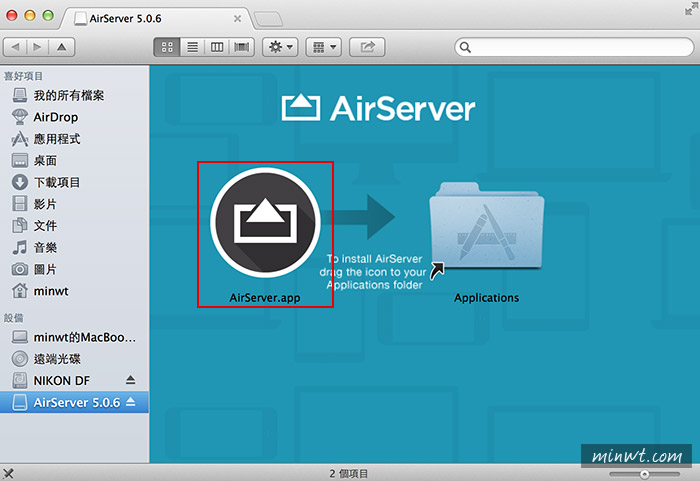Click the 2 個項目 status text

(x=349, y=473)
